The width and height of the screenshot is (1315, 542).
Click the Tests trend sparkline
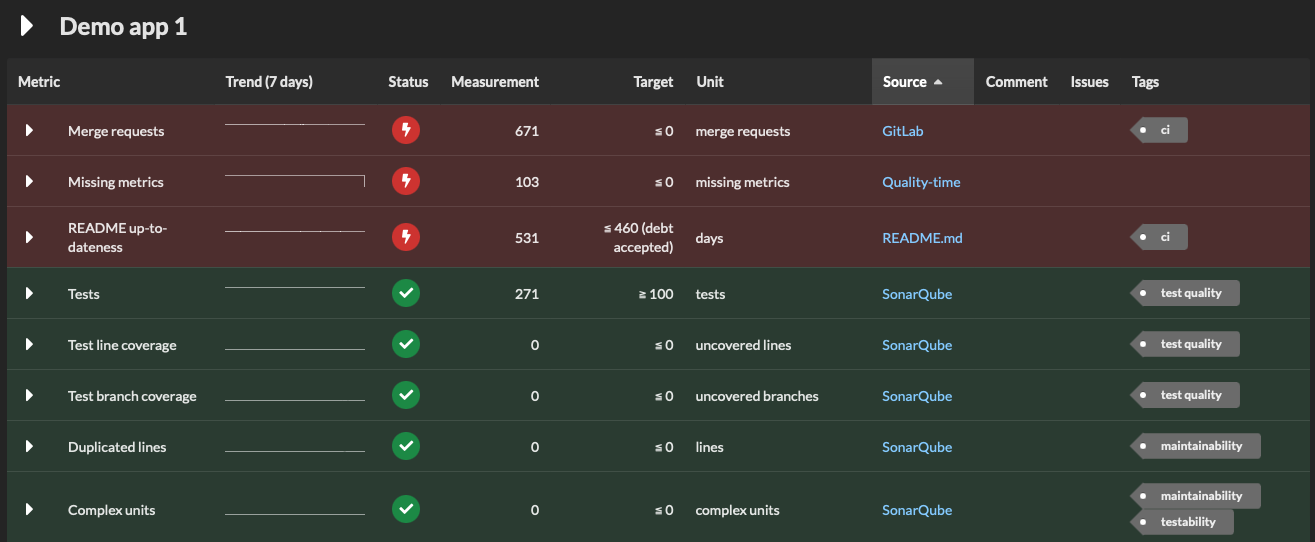click(295, 288)
